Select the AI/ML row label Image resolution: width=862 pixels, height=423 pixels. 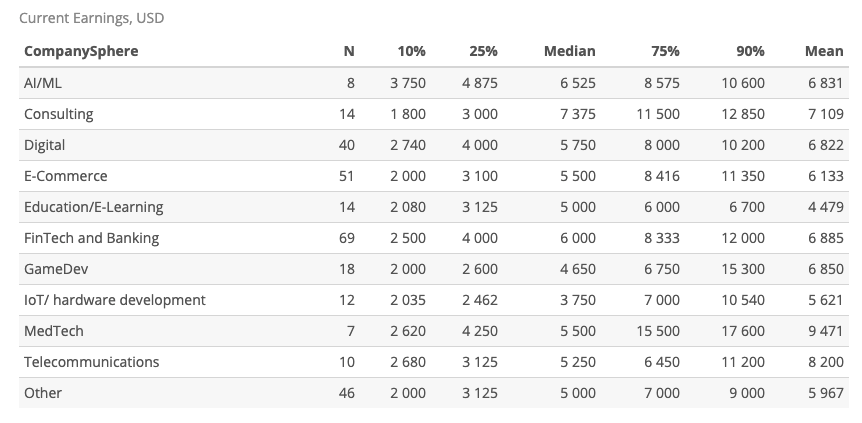(43, 83)
